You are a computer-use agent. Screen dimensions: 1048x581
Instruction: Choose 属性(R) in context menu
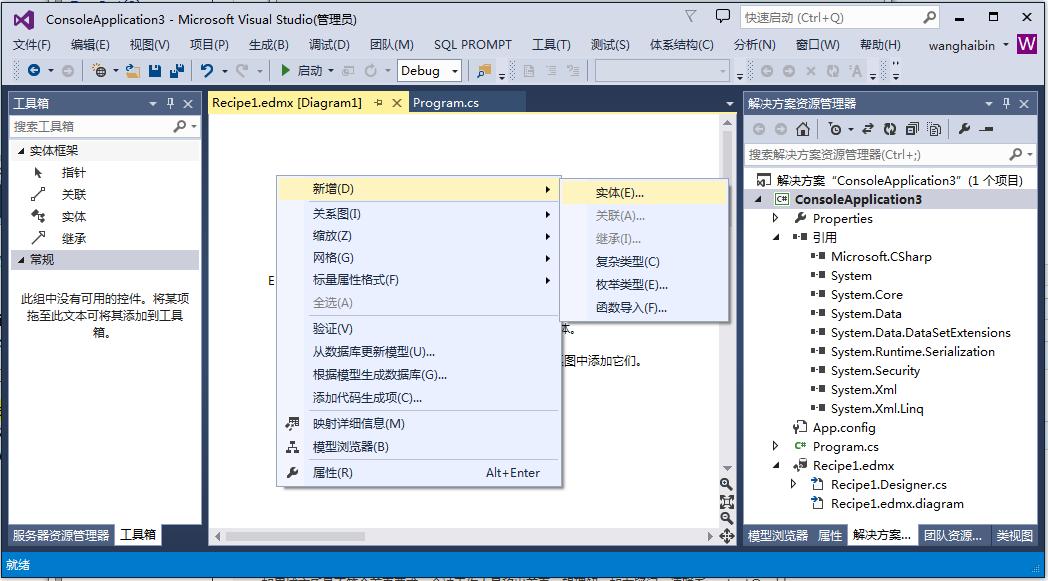(x=419, y=473)
